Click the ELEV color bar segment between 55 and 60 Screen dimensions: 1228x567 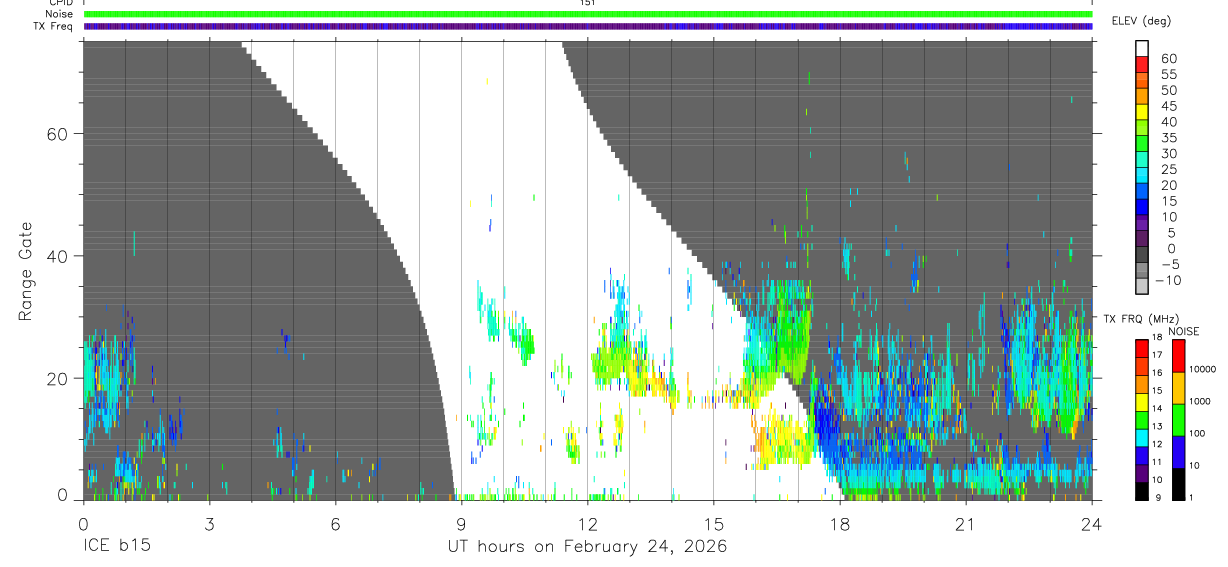coord(1142,66)
